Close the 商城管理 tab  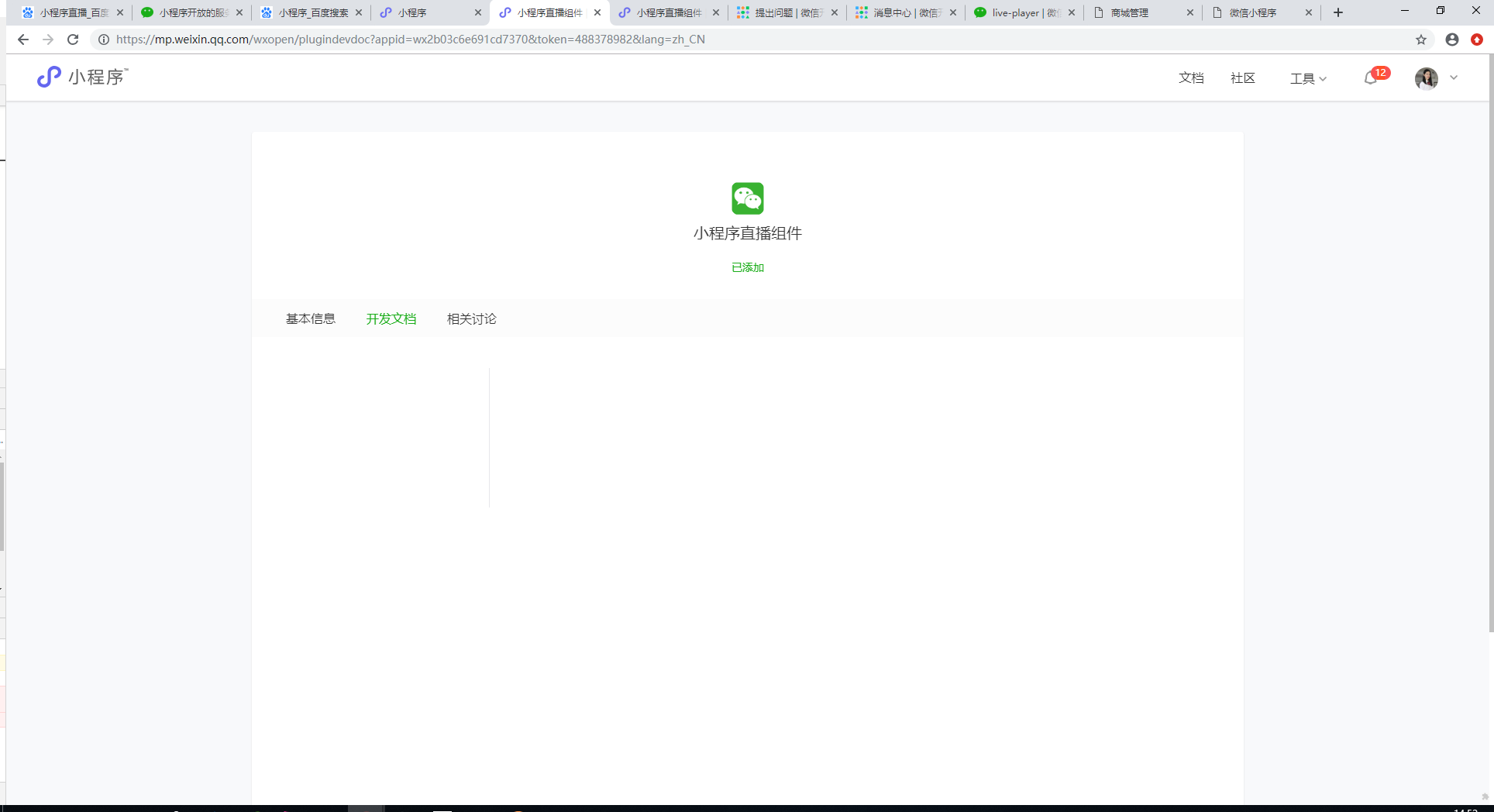[1190, 12]
